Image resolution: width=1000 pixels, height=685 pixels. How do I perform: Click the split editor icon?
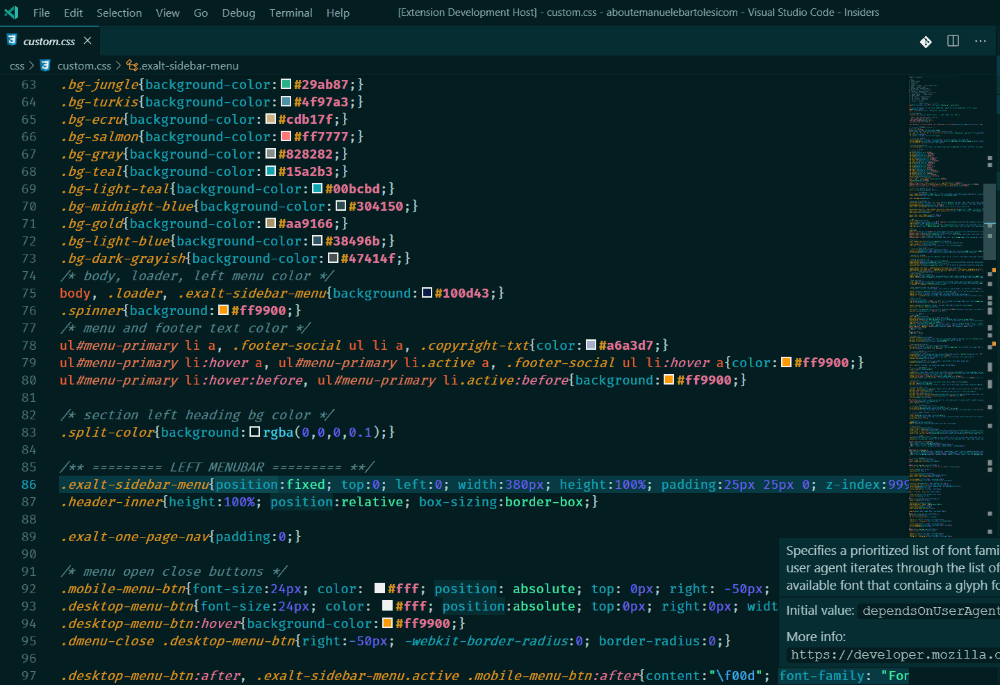coord(953,41)
